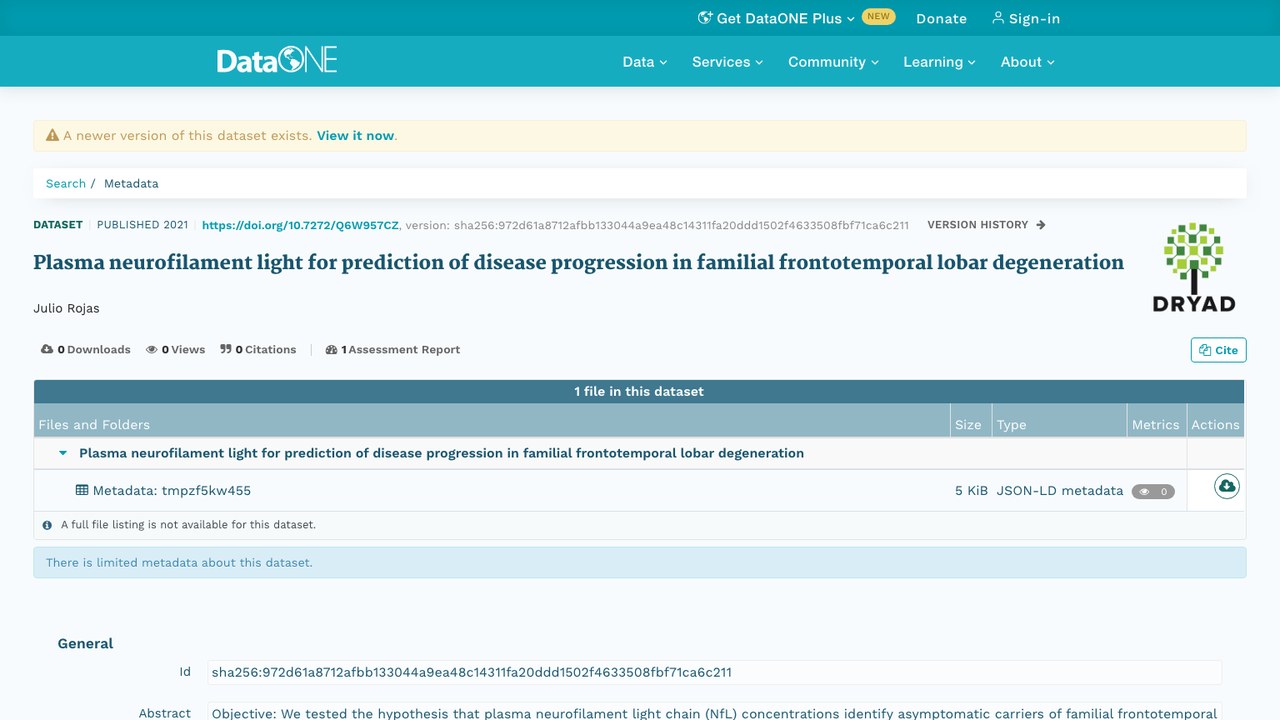Click the View it now link
1280x720 pixels.
(355, 136)
